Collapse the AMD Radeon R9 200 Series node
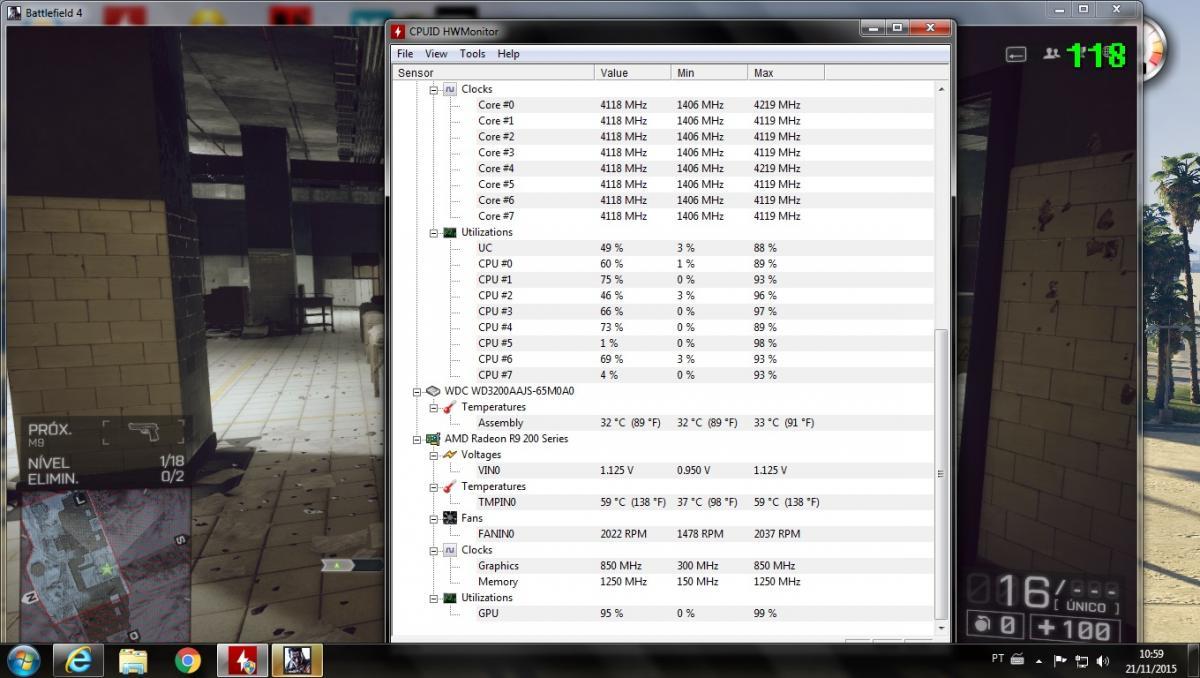The width and height of the screenshot is (1200, 678). (418, 439)
